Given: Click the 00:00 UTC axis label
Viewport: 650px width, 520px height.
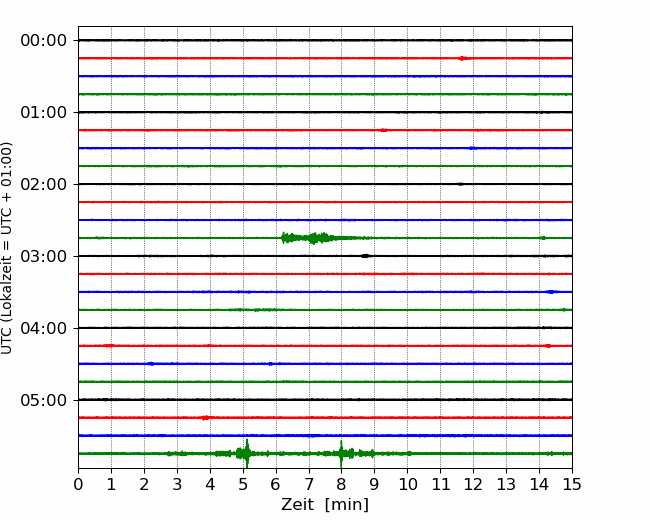Looking at the screenshot, I should 44,41.
